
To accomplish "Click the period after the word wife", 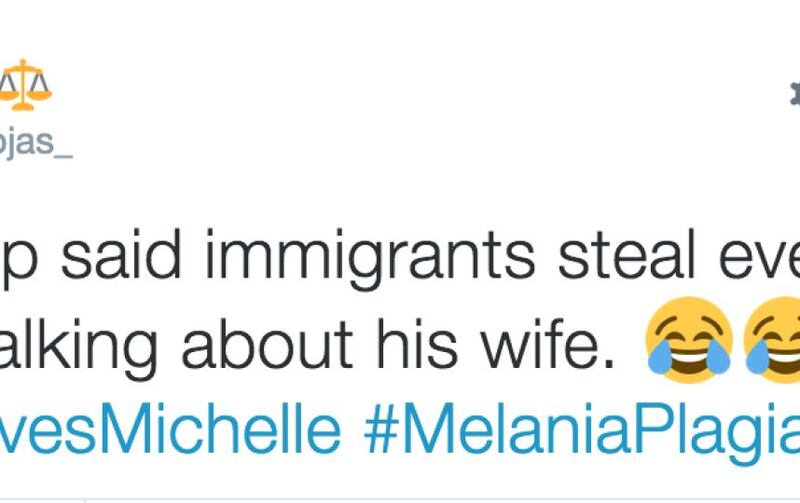I will [608, 364].
